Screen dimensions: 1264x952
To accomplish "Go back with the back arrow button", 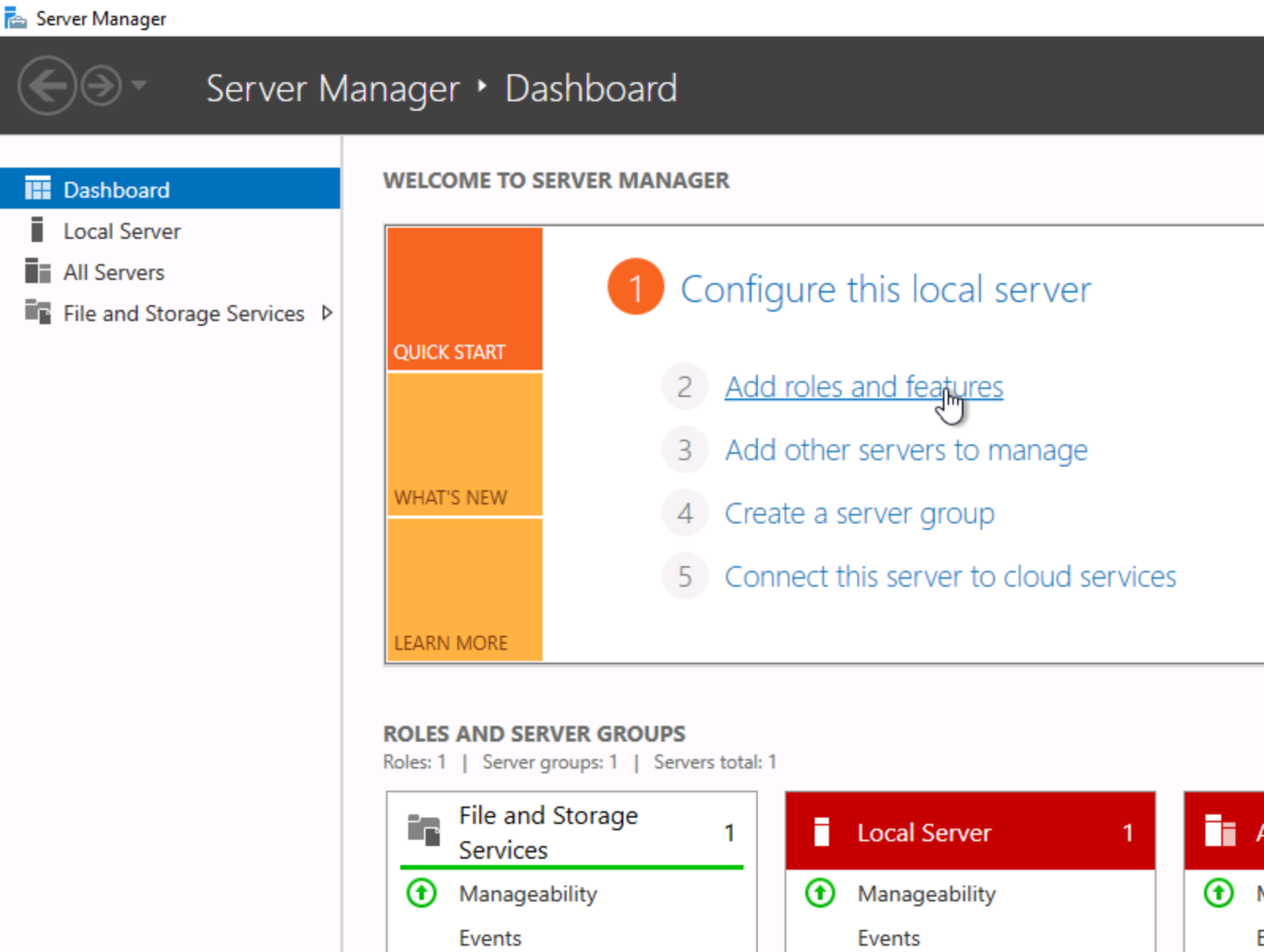I will coord(47,85).
